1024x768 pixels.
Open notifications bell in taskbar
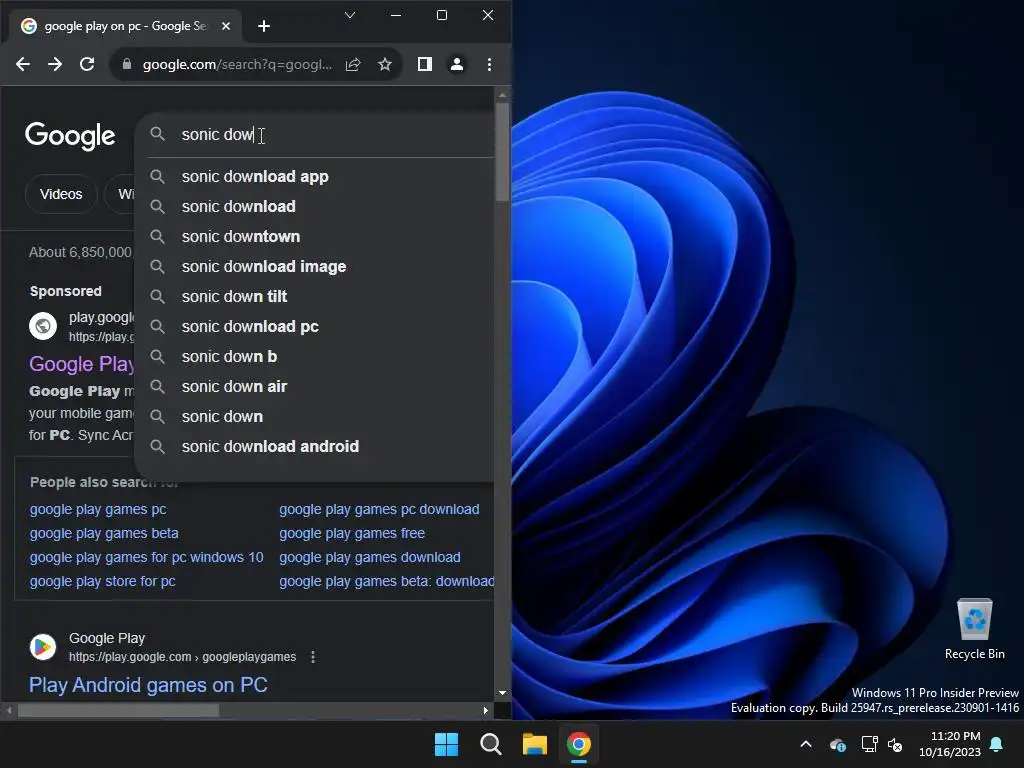coord(997,744)
